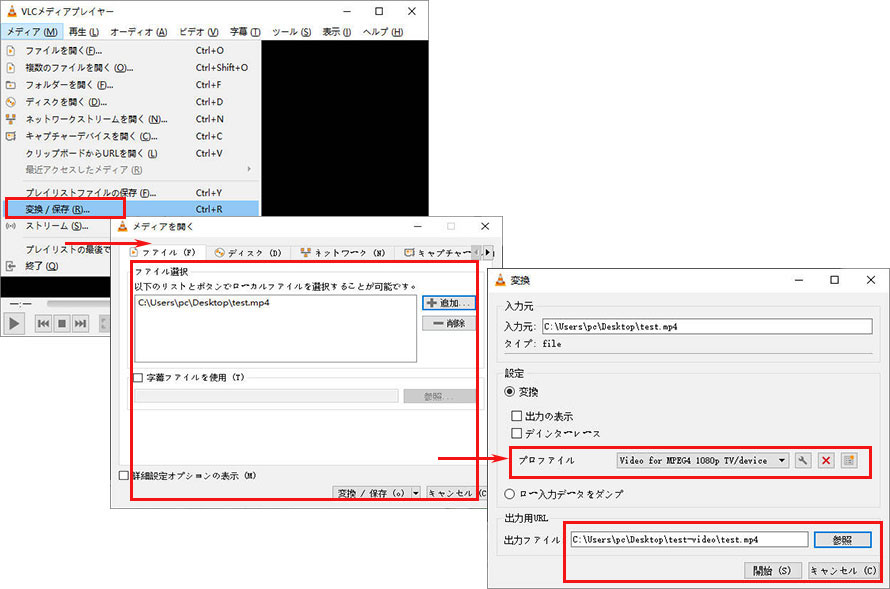Click the 開始 start button
Image resolution: width=890 pixels, height=589 pixels.
coord(772,570)
